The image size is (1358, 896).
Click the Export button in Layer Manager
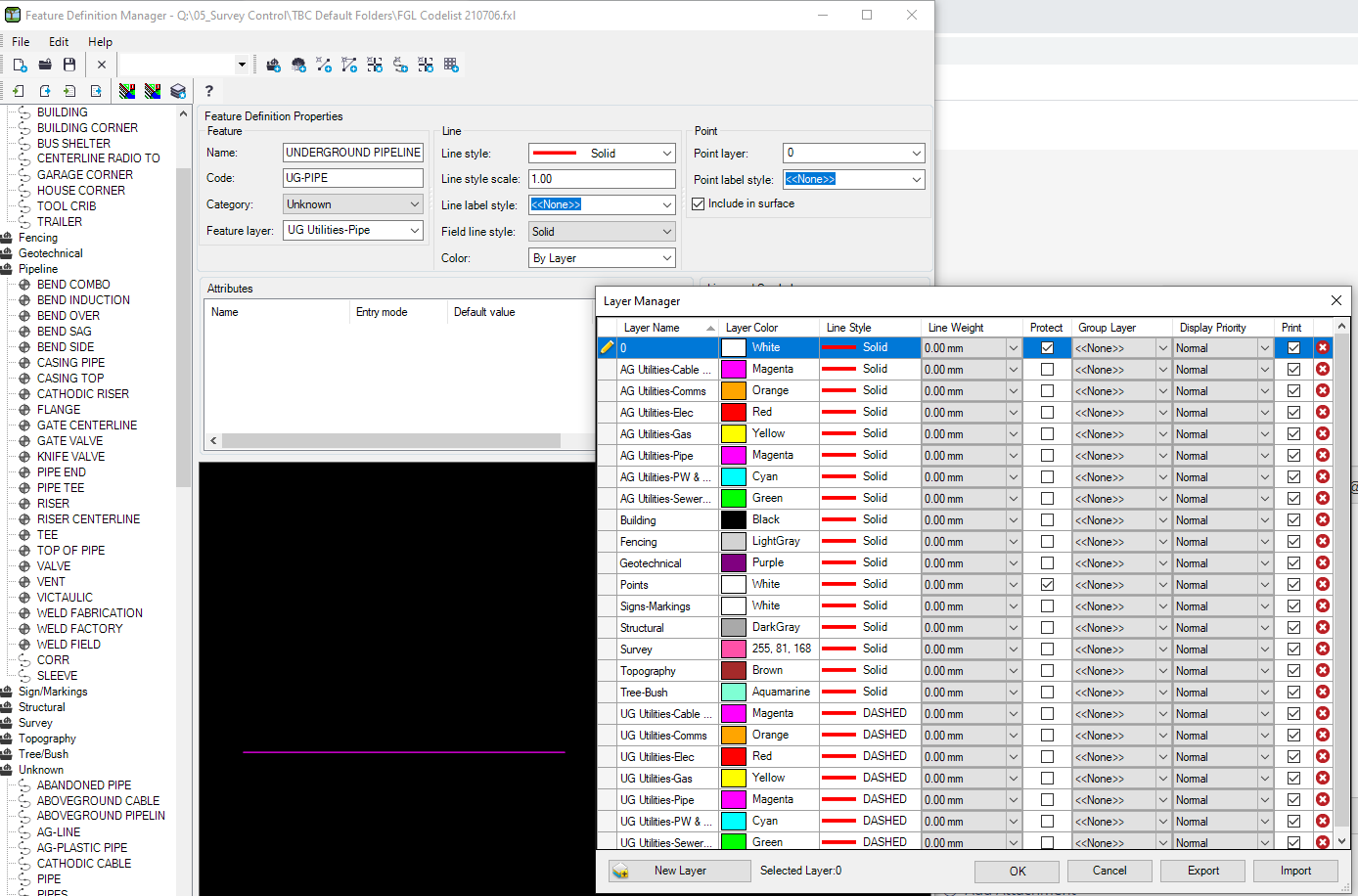coord(1202,871)
